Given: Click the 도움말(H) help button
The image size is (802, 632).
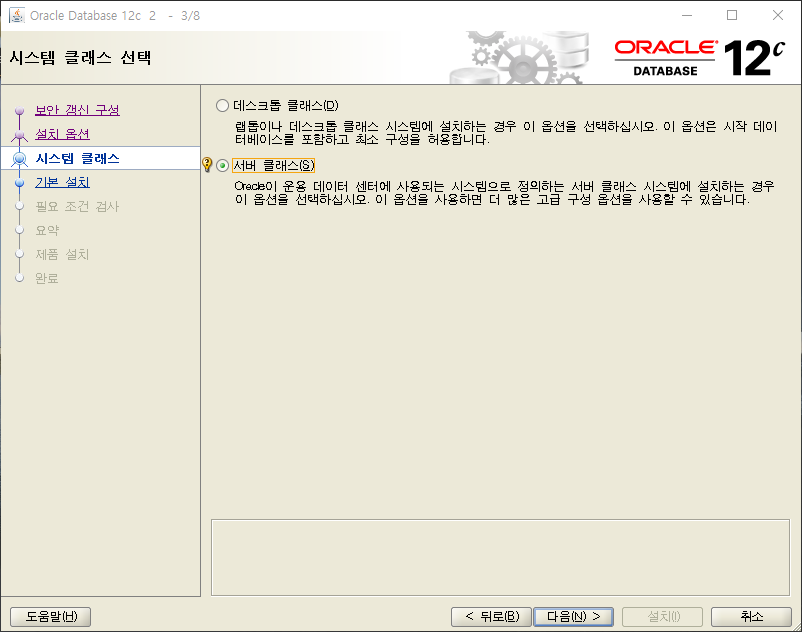Looking at the screenshot, I should pos(51,617).
